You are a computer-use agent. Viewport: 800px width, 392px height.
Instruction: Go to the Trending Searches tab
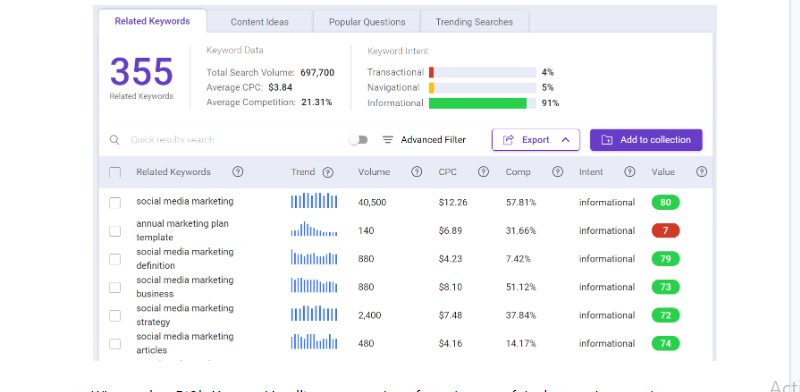pyautogui.click(x=474, y=22)
